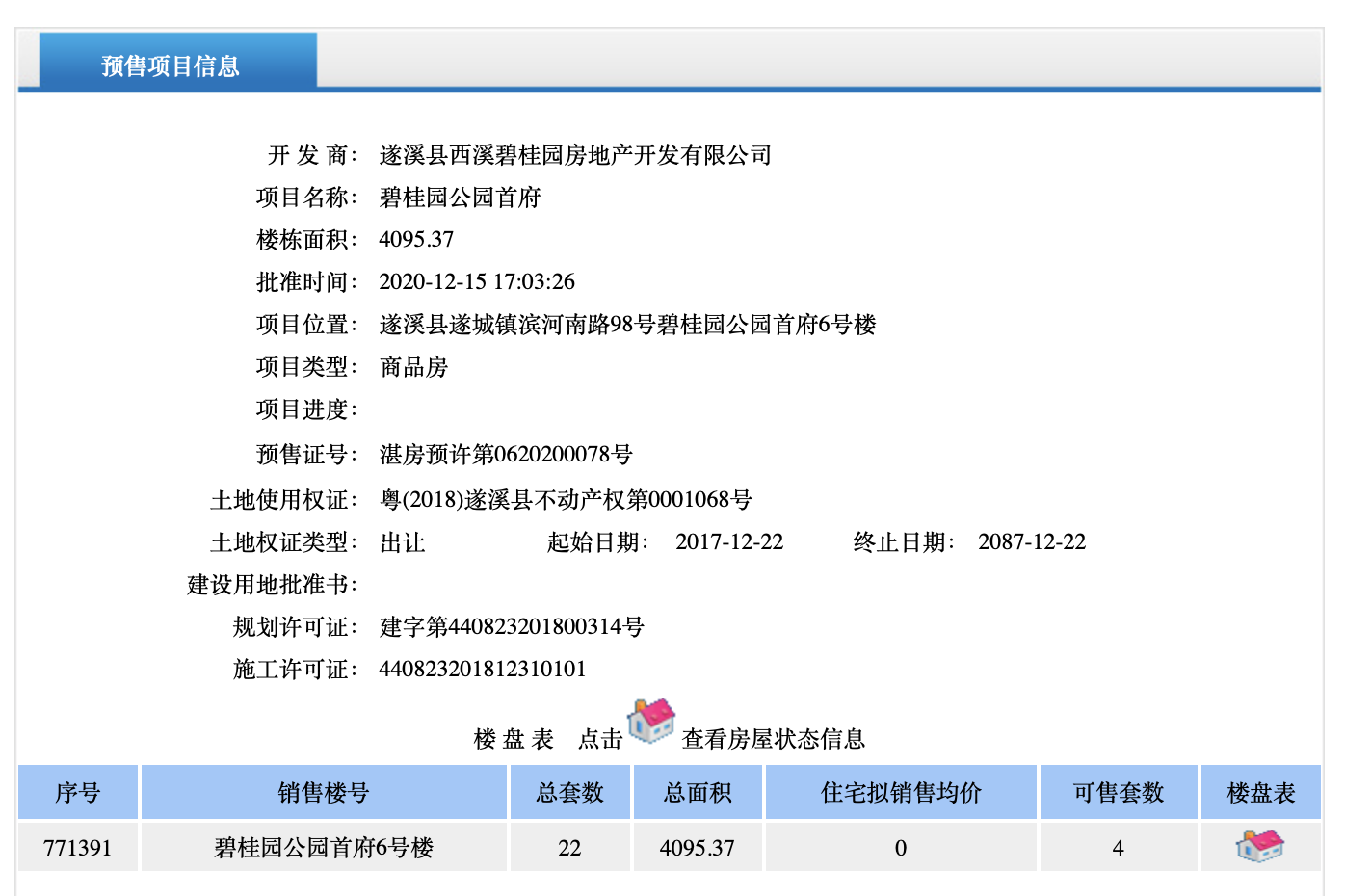This screenshot has width=1345, height=896.
Task: Select the 销售楼号 column header
Action: pos(324,792)
